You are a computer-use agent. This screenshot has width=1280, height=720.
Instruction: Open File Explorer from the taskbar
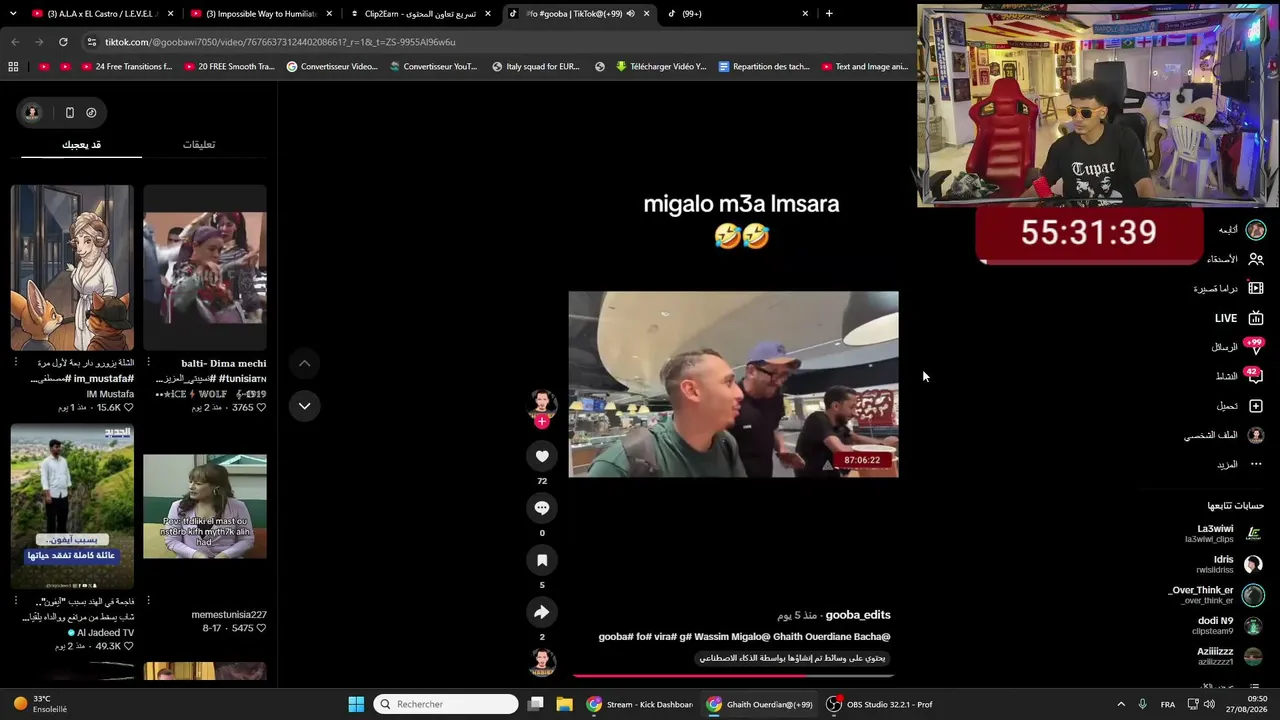click(564, 704)
